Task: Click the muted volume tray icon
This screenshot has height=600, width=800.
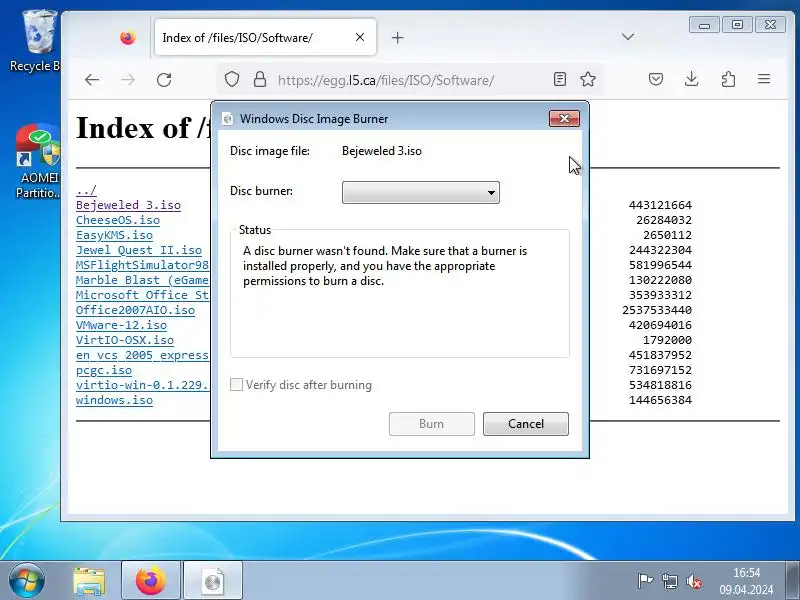Action: (694, 581)
